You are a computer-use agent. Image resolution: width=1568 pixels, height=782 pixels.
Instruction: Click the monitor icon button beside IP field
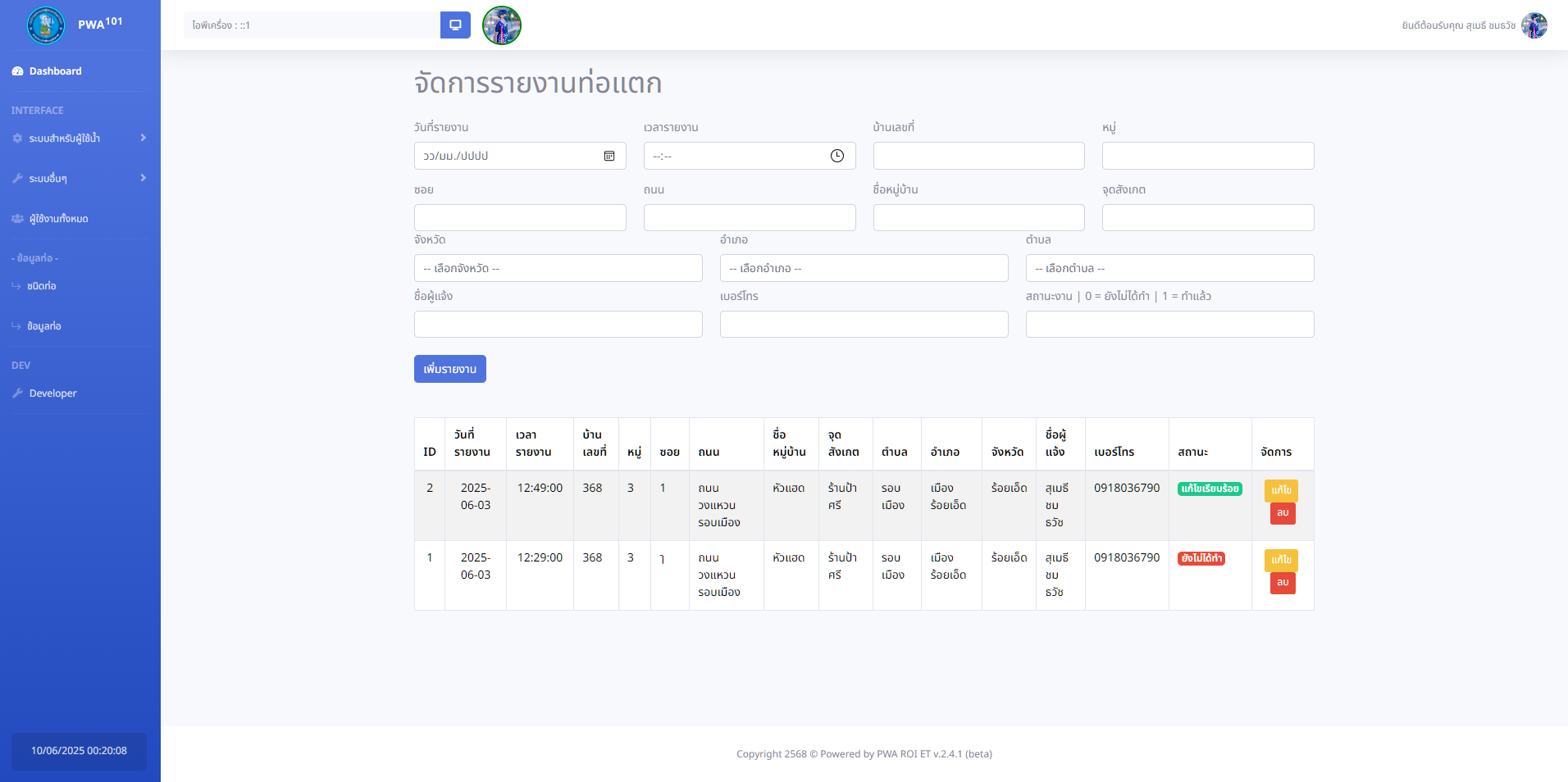tap(455, 25)
